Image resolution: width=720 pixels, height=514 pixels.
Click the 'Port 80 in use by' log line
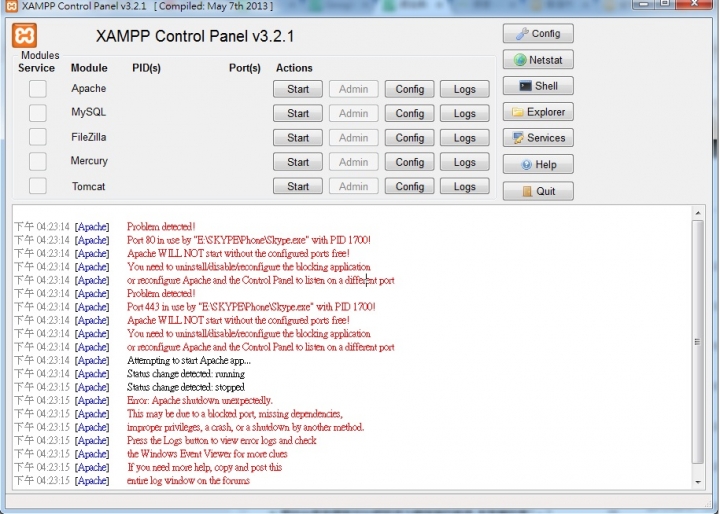pos(249,240)
